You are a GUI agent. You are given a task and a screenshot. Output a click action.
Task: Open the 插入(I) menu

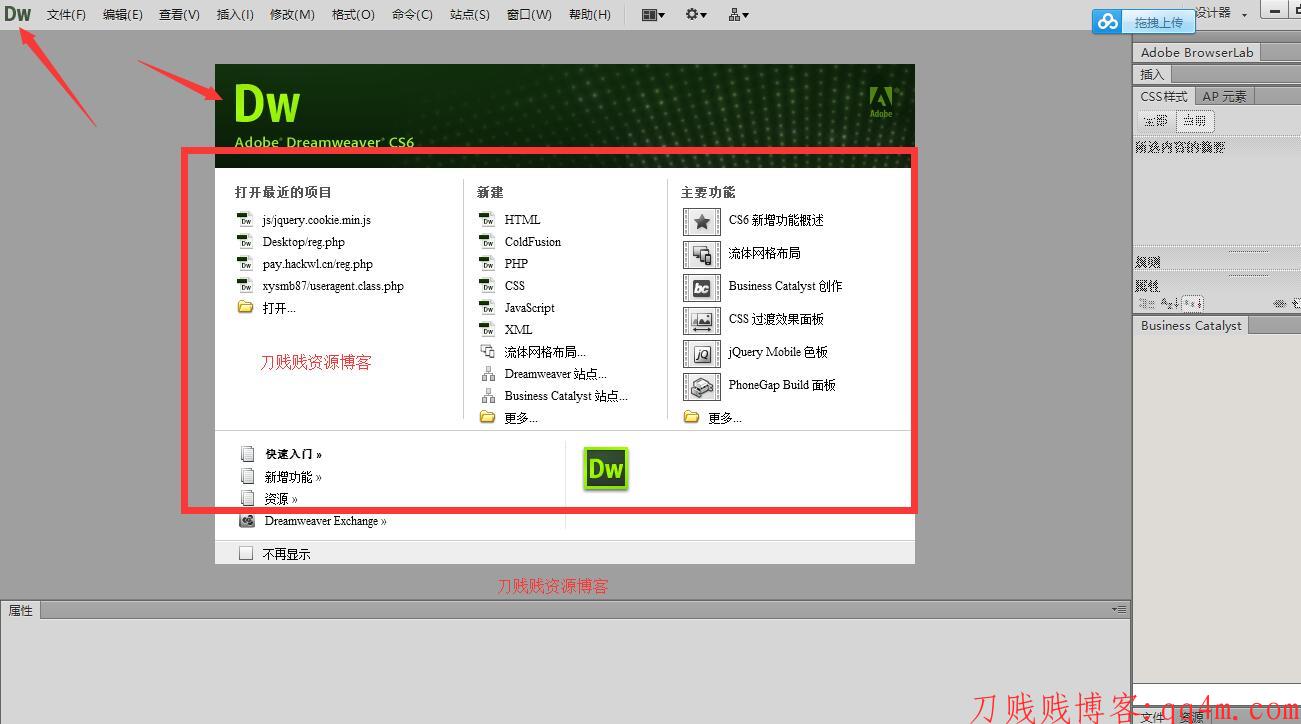pos(235,14)
